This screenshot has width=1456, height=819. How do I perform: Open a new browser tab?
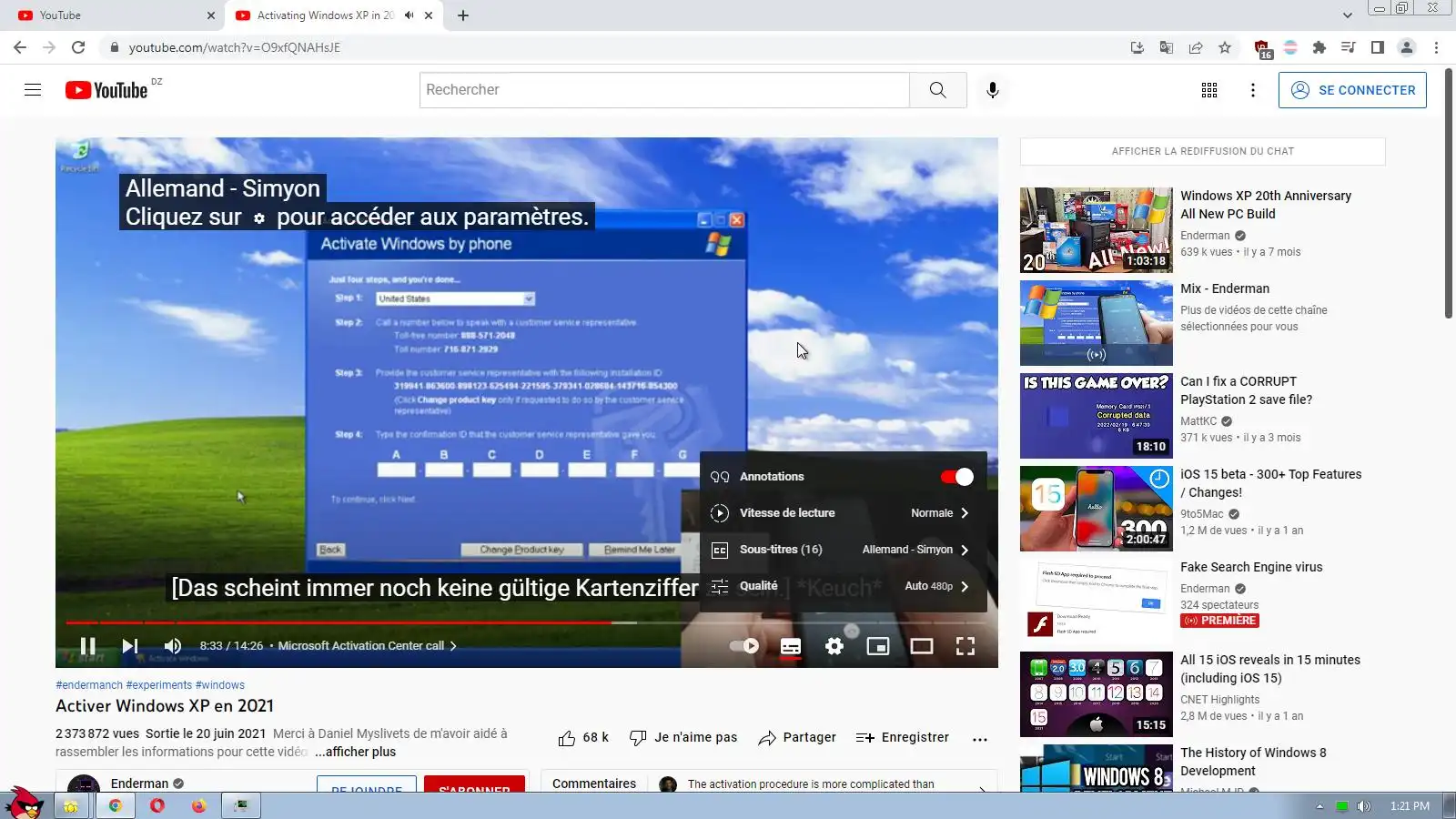463,15
